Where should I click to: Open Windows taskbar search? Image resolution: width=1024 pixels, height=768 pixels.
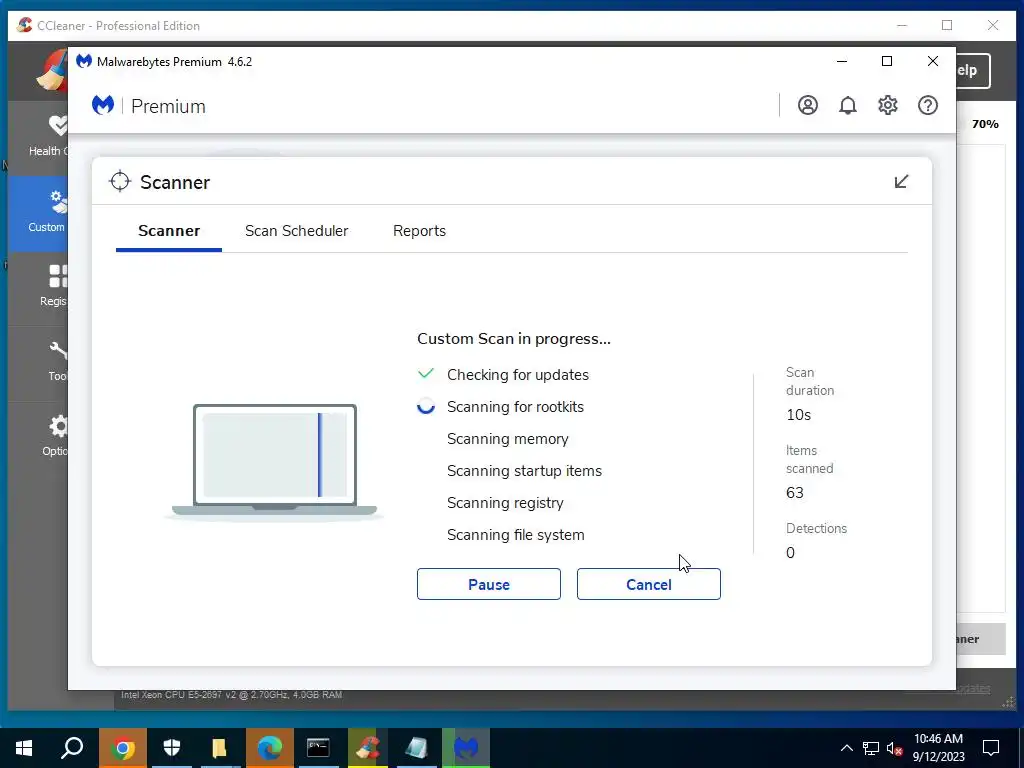[72, 748]
